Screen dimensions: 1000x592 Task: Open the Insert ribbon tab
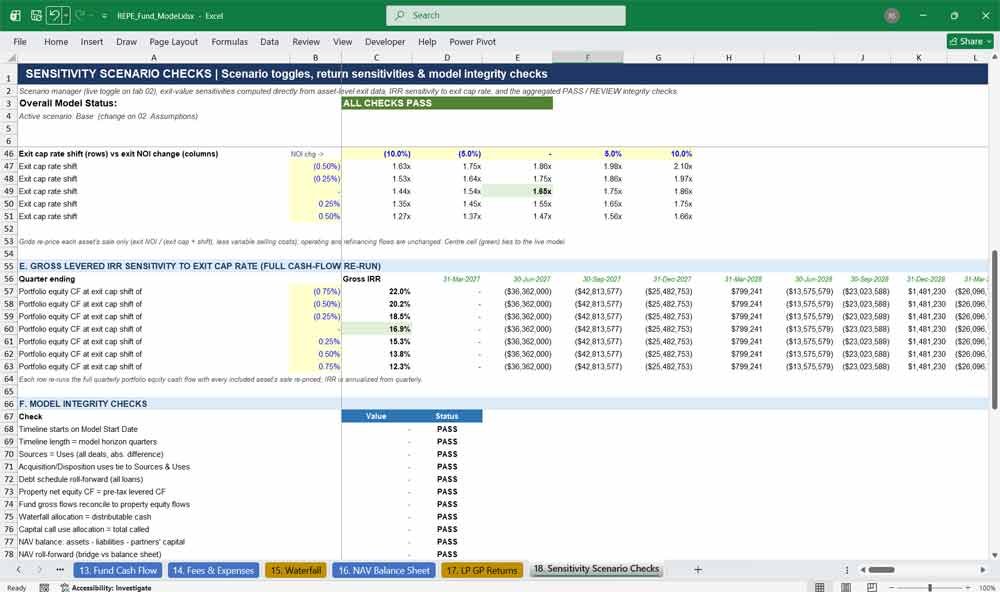tap(91, 41)
